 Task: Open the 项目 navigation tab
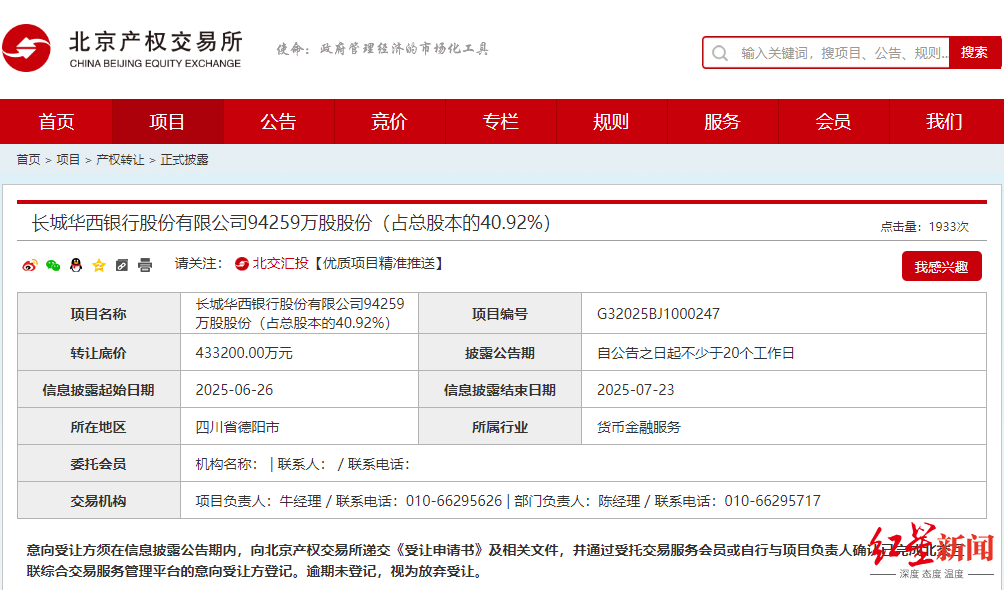pos(167,122)
